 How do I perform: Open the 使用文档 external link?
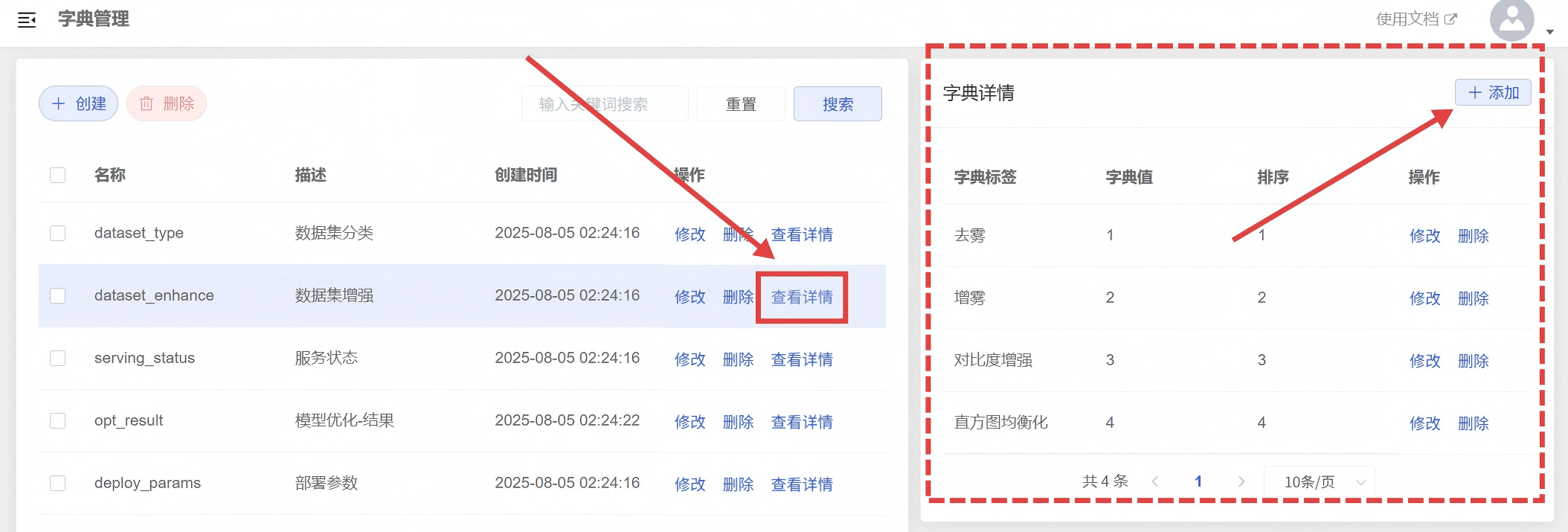1416,19
